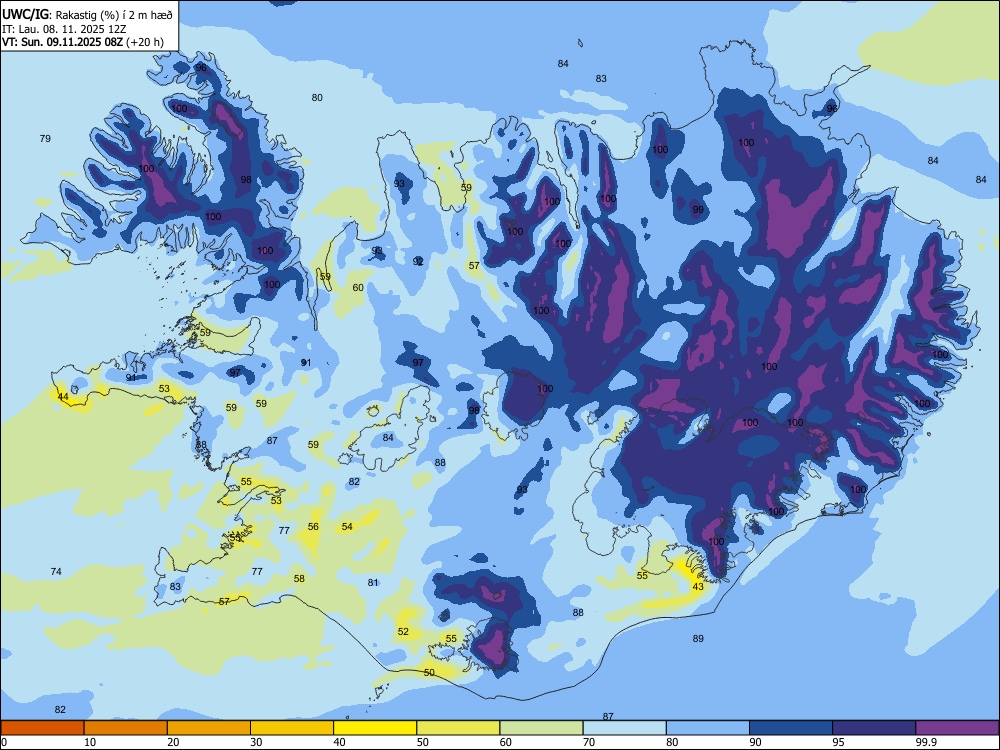This screenshot has height=750, width=1000.
Task: Click the humidity value '54' on the map
Action: point(347,527)
